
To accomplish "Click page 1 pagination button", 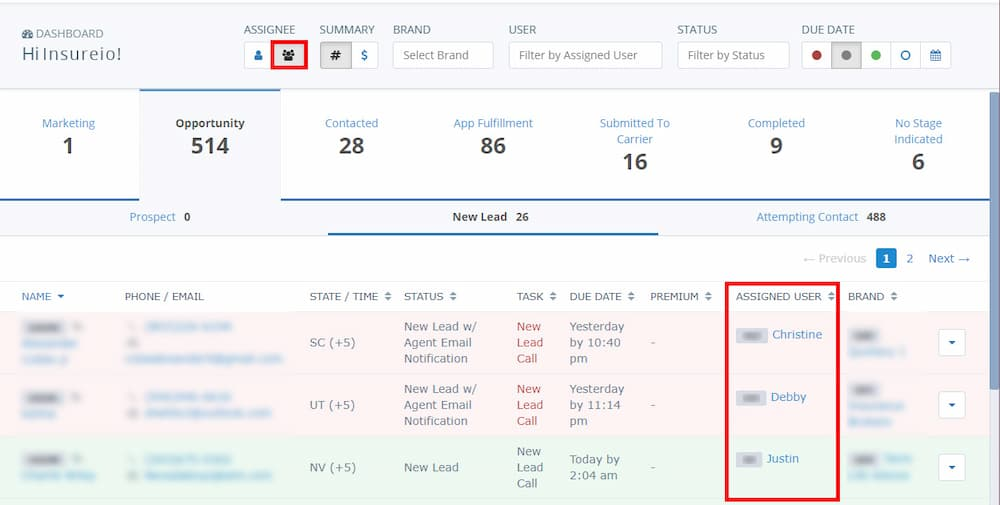I will point(886,258).
